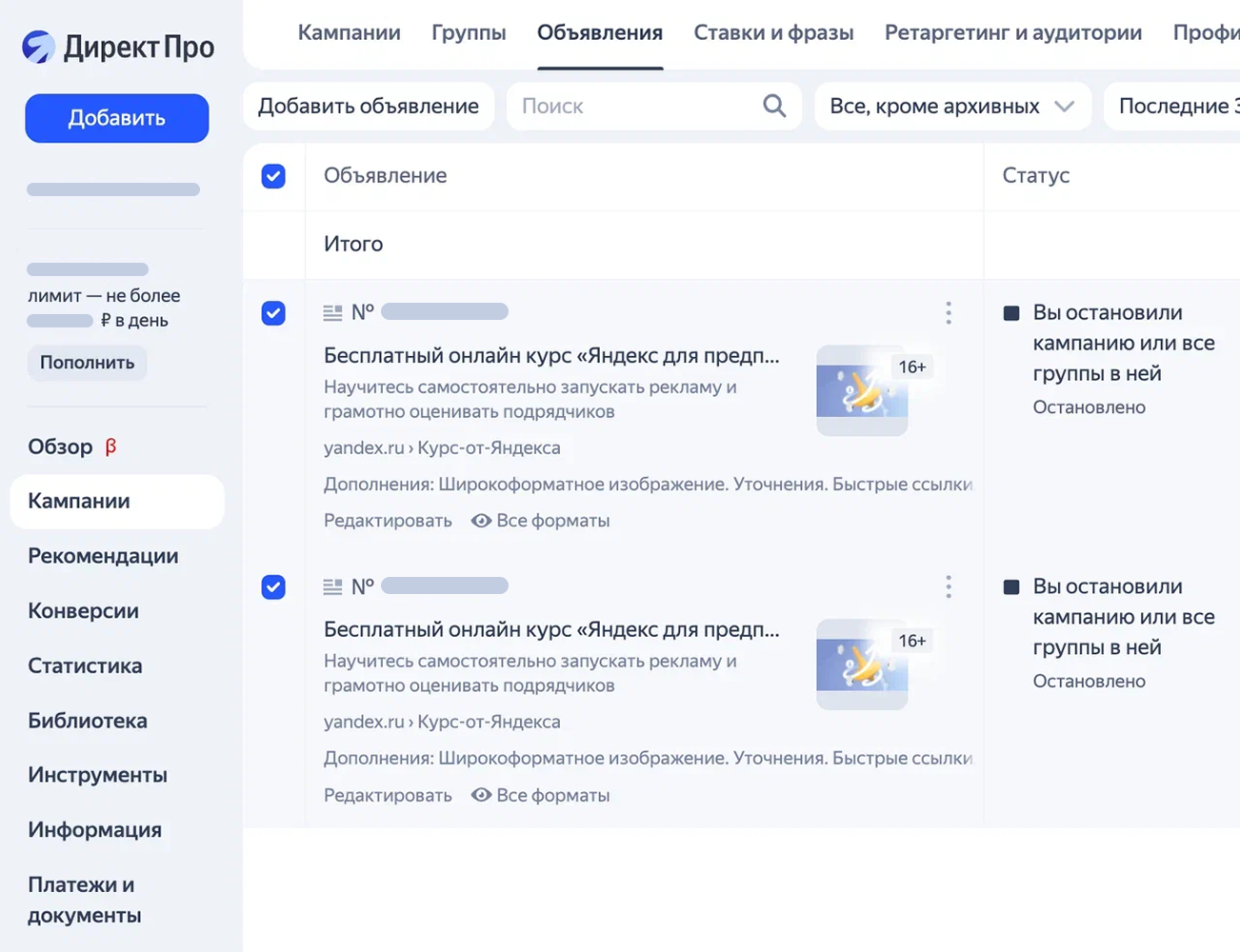Open Библиотека in the sidebar
Viewport: 1240px width, 952px height.
tap(88, 721)
